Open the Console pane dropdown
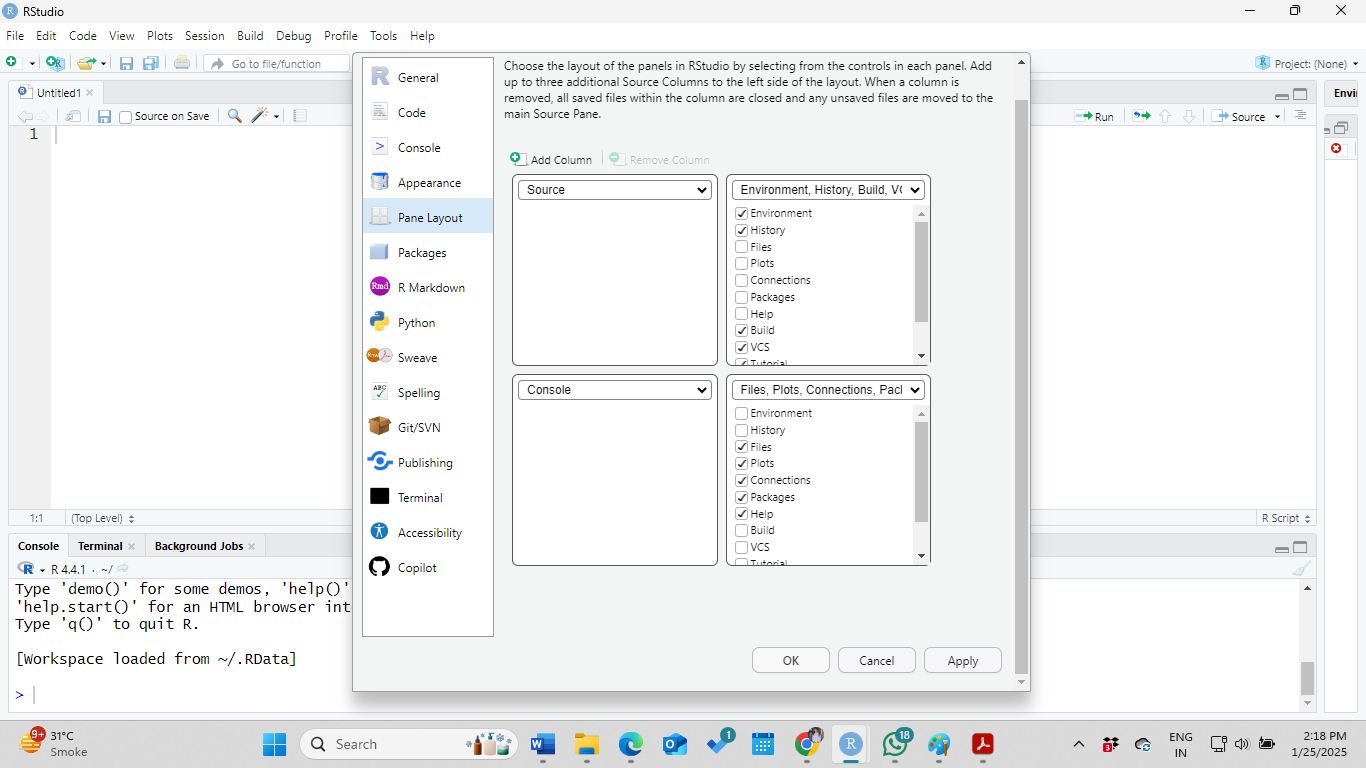The width and height of the screenshot is (1366, 768). [x=615, y=390]
